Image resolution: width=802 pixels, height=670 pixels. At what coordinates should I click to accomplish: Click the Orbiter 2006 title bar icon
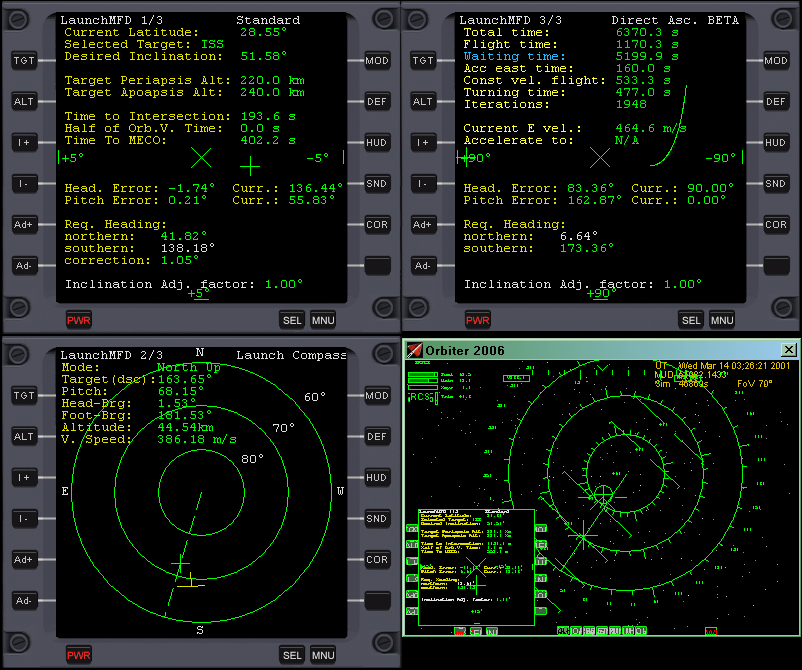[x=415, y=350]
